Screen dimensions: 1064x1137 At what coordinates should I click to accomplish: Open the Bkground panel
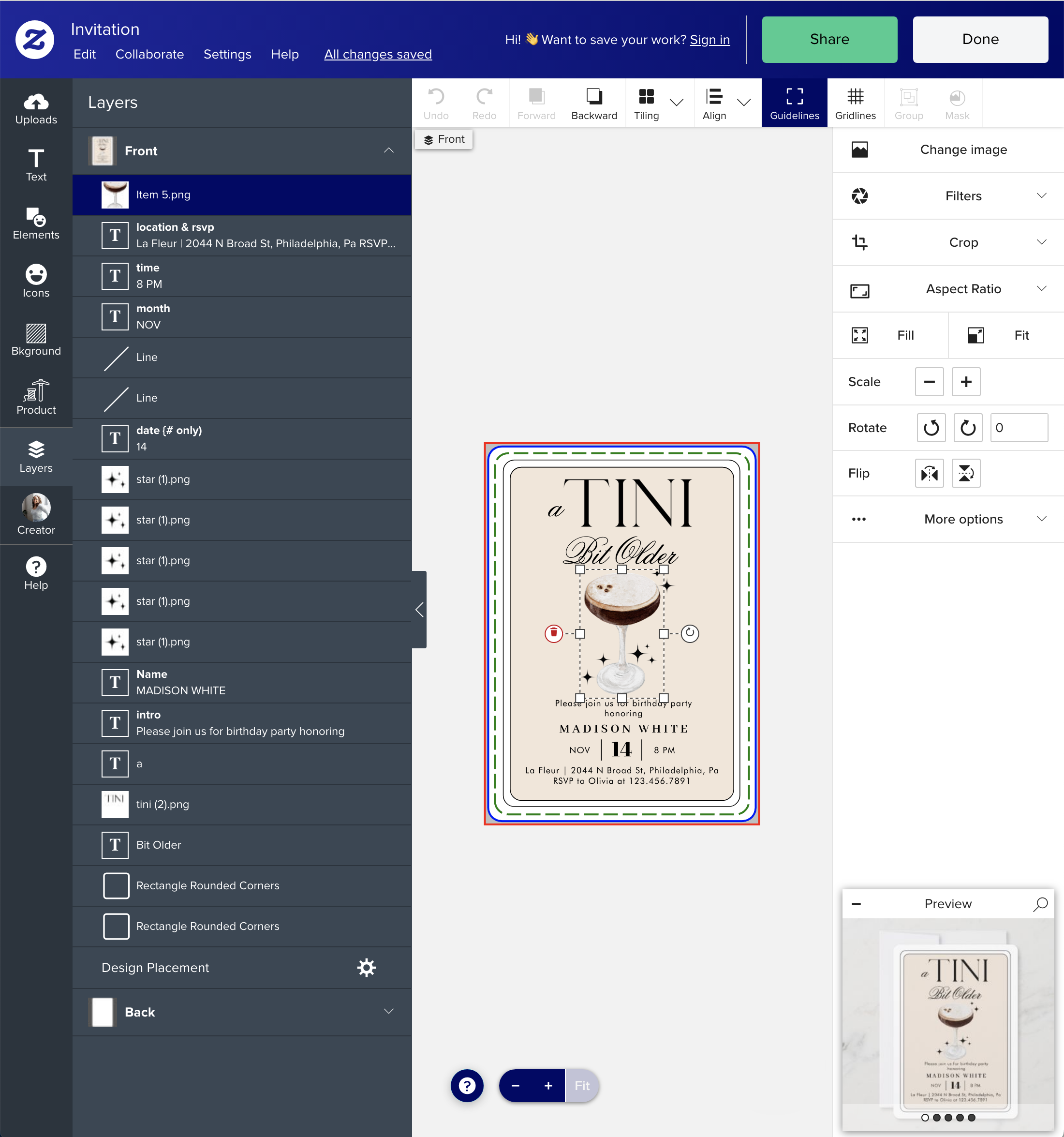36,340
